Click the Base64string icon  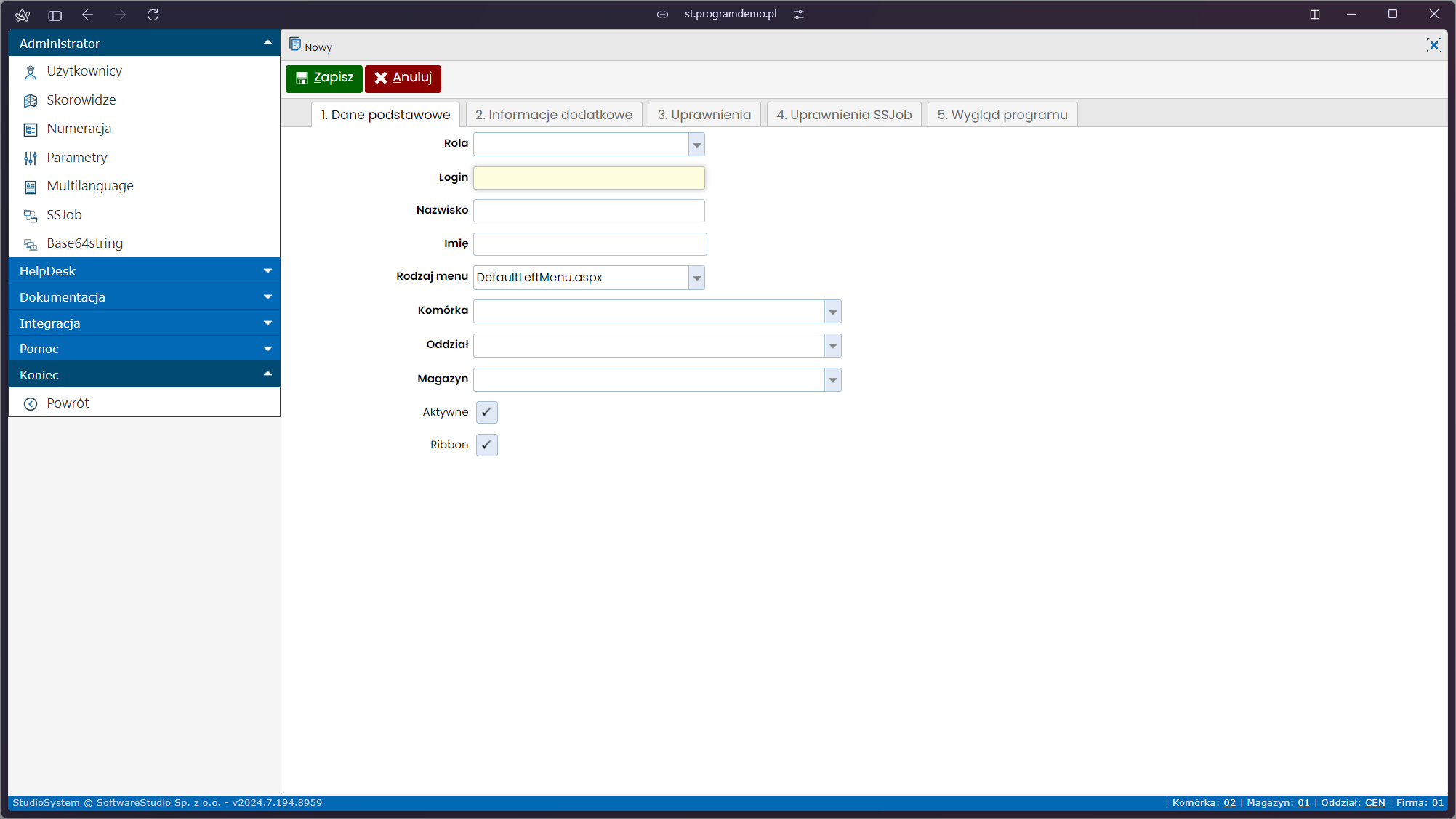pos(31,244)
